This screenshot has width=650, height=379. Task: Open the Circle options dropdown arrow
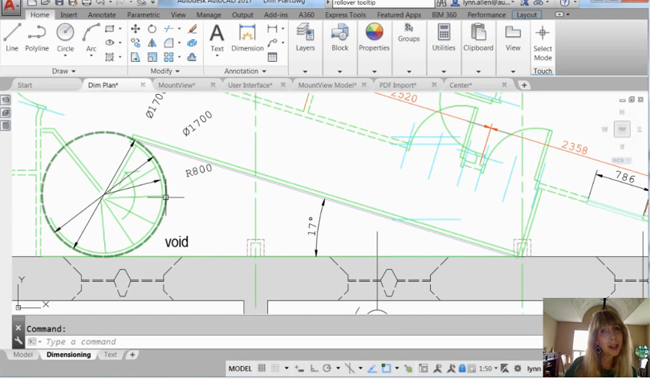[65, 56]
